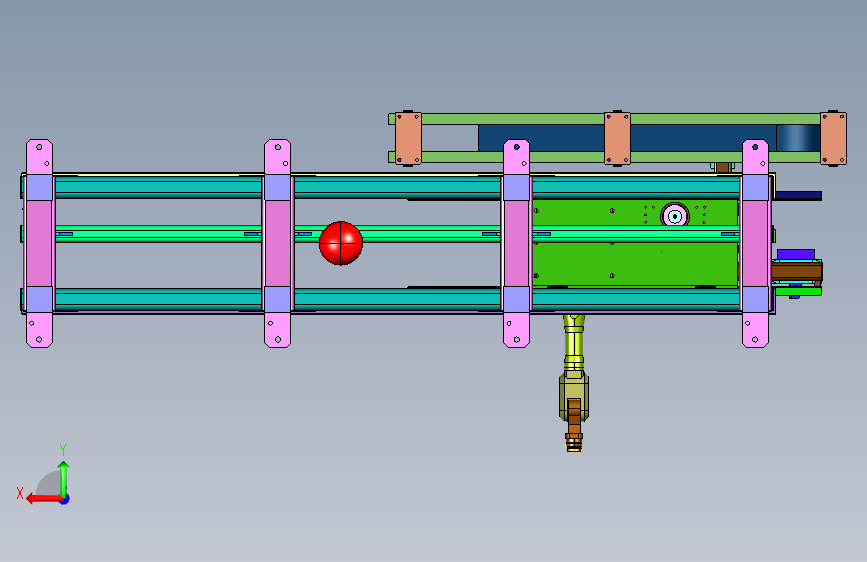Select the leftmost orange bracket on upper frame
Screen dimensions: 867x562
(x=408, y=138)
